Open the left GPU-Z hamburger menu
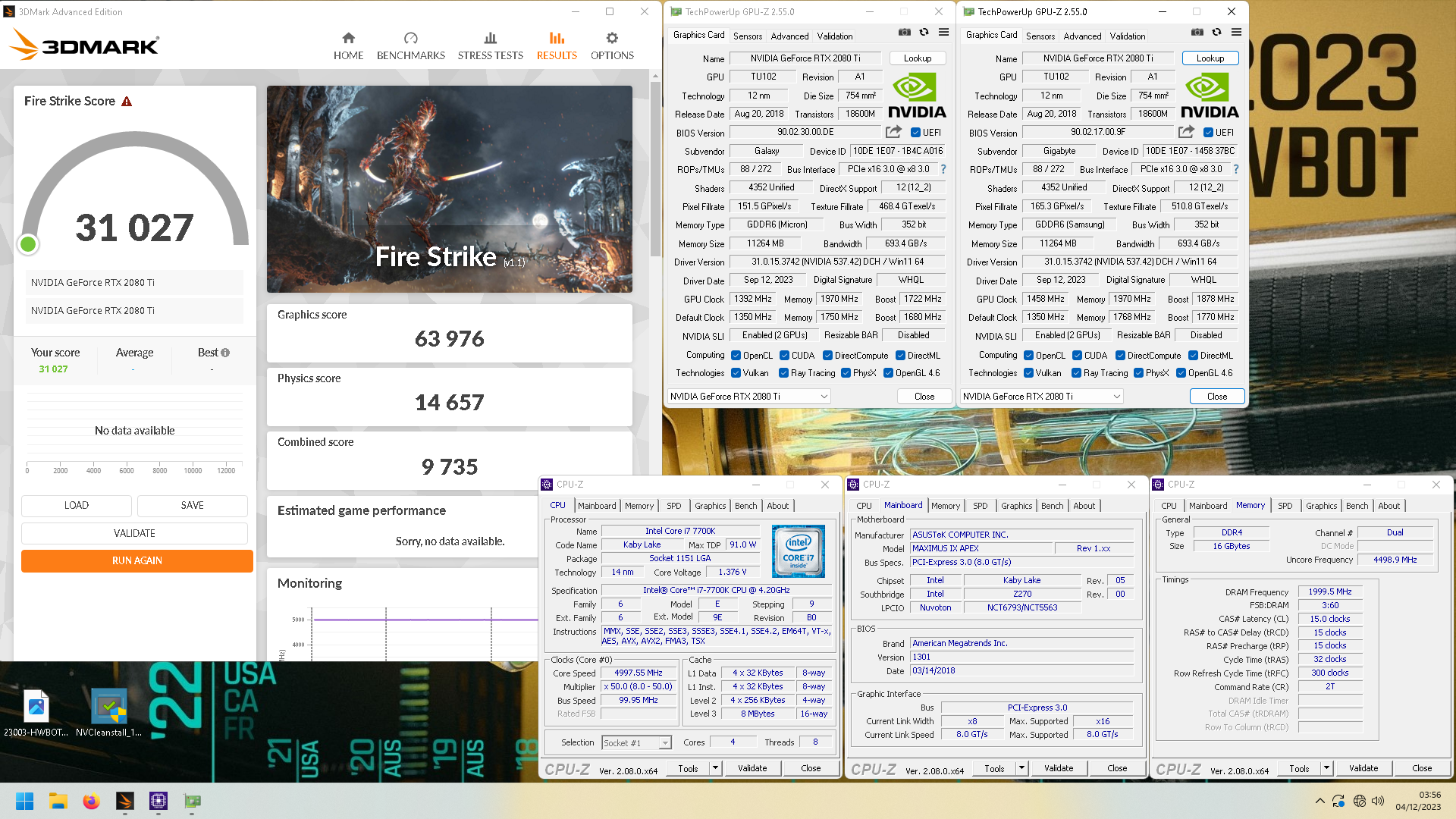The image size is (1456, 819). (x=943, y=32)
